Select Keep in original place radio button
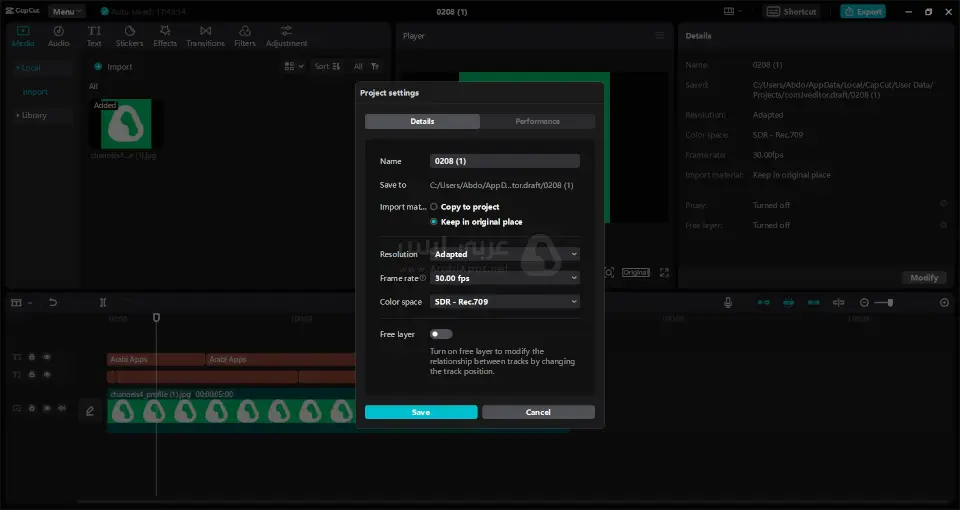960x510 pixels. tap(433, 222)
